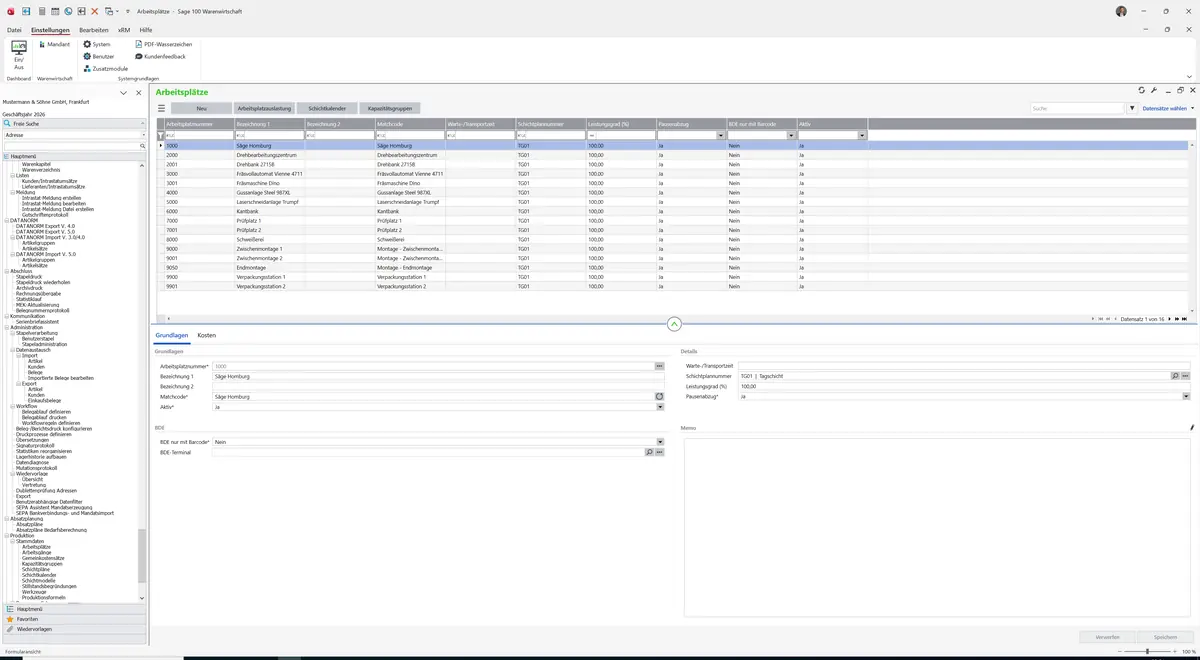Collapse the navigation pane with the chevron

(123, 93)
